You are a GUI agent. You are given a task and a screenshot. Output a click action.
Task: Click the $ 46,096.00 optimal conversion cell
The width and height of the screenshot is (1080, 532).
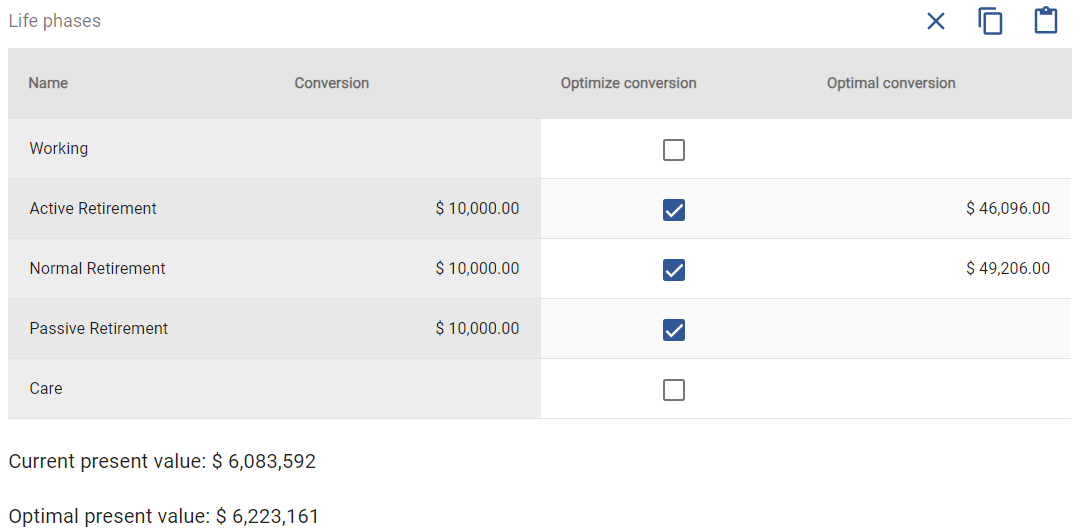click(x=1008, y=209)
